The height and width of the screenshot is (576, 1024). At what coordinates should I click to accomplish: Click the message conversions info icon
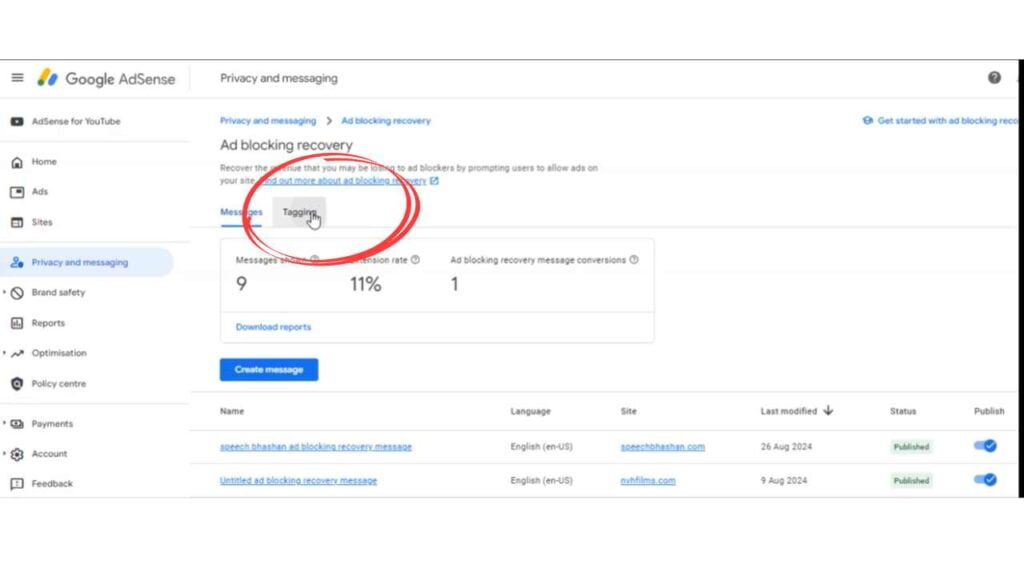[633, 260]
